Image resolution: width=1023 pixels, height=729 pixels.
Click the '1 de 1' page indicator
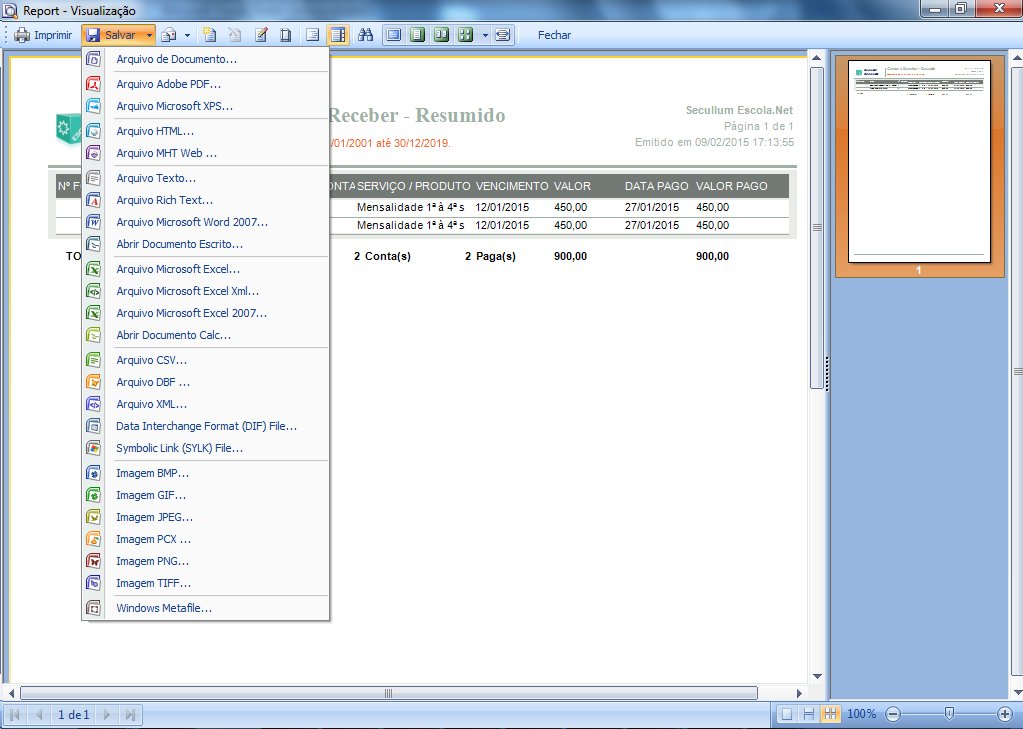point(73,715)
